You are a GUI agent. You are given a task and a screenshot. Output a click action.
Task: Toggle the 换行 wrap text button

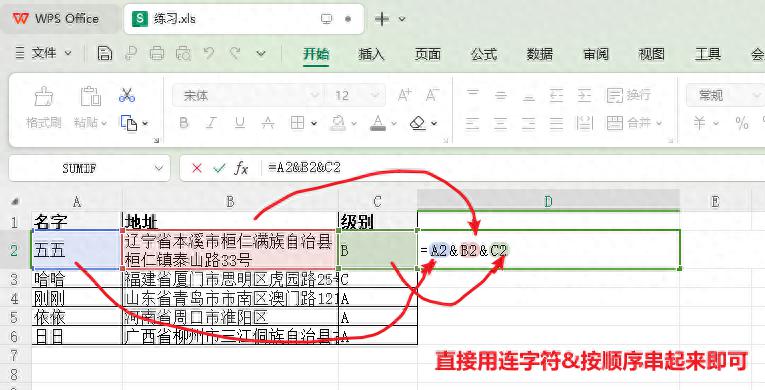click(629, 95)
